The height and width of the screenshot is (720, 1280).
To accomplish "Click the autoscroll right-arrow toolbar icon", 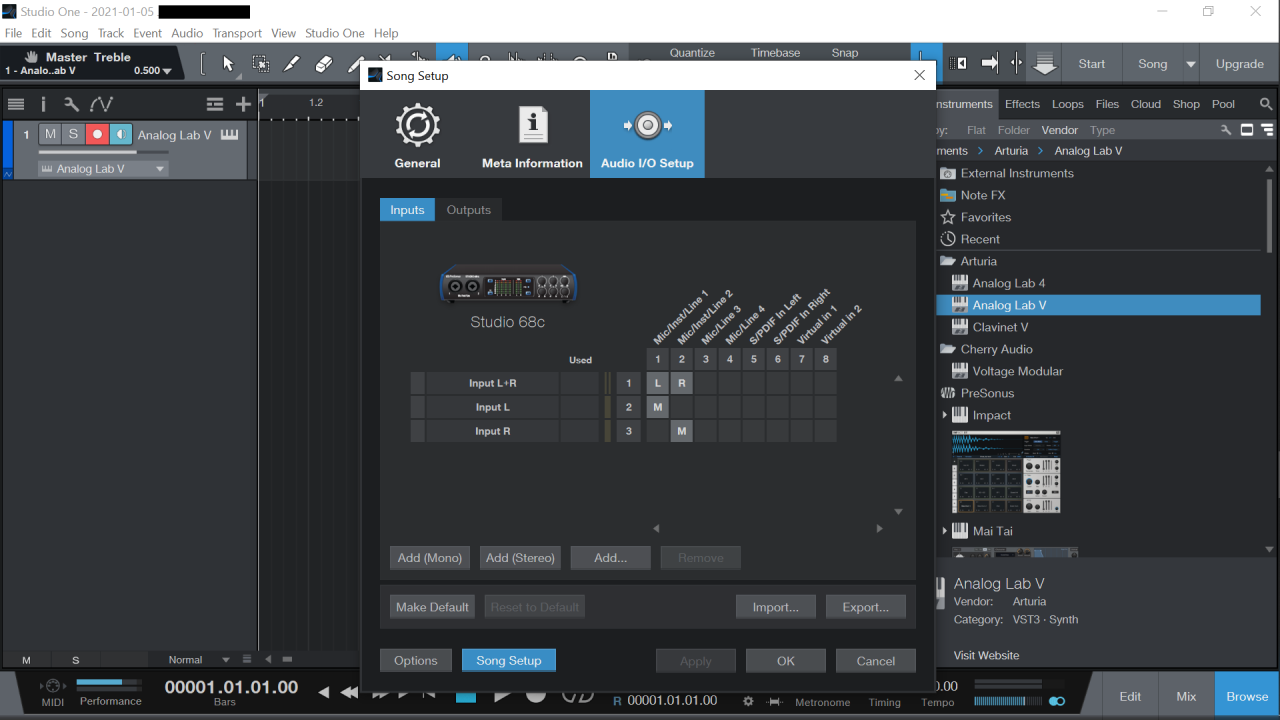I will coord(990,64).
